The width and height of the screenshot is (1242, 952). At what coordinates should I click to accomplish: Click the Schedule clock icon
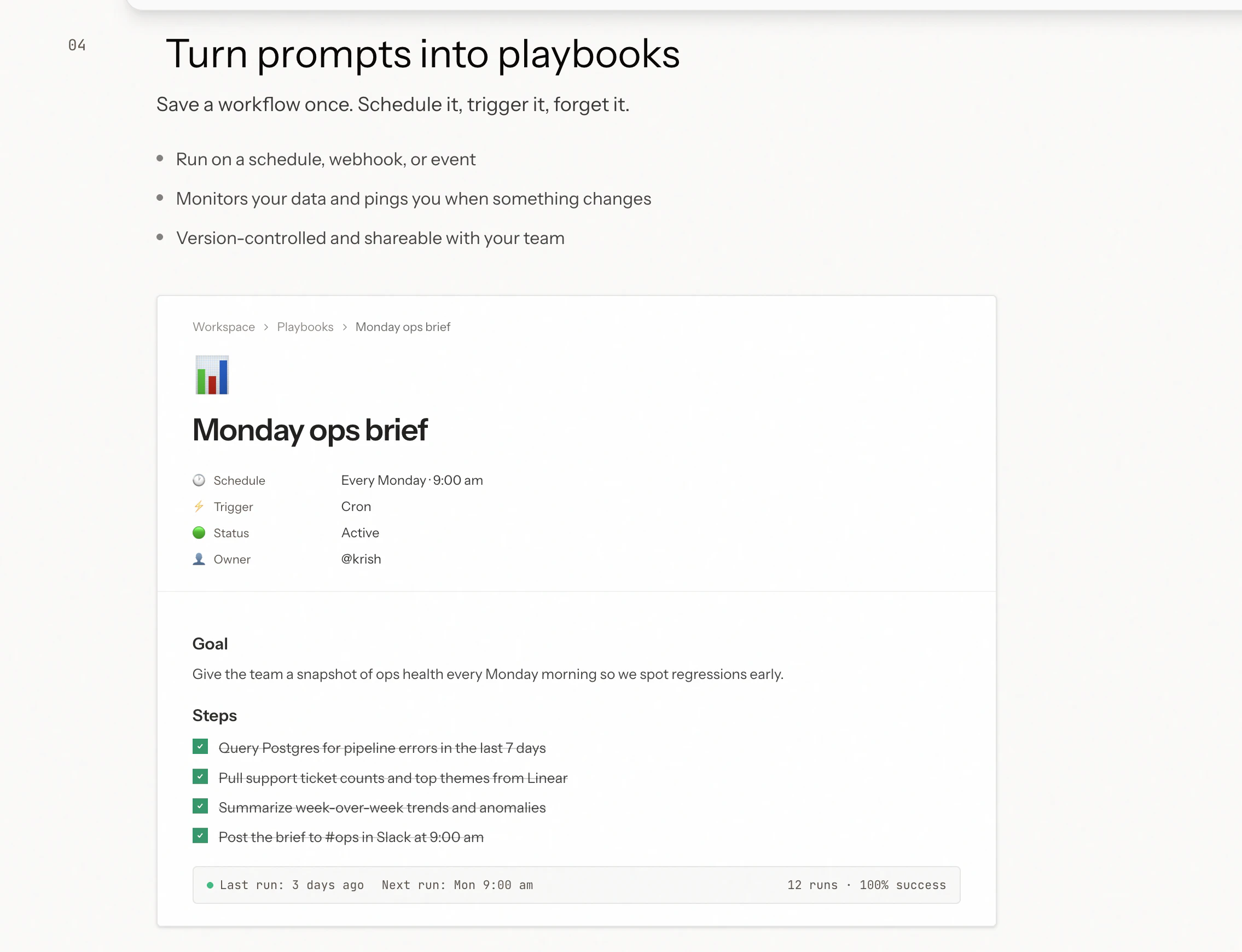pyautogui.click(x=199, y=480)
